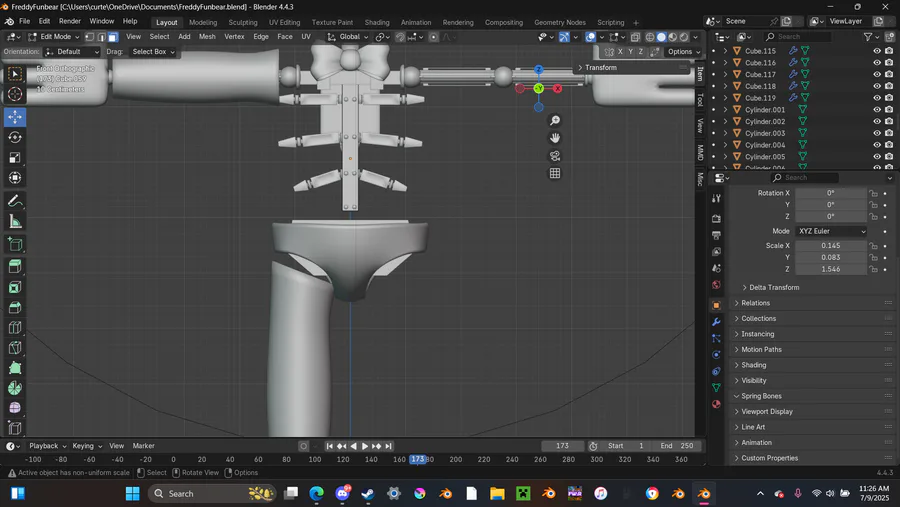Enable vertex select mode

[x=90, y=37]
